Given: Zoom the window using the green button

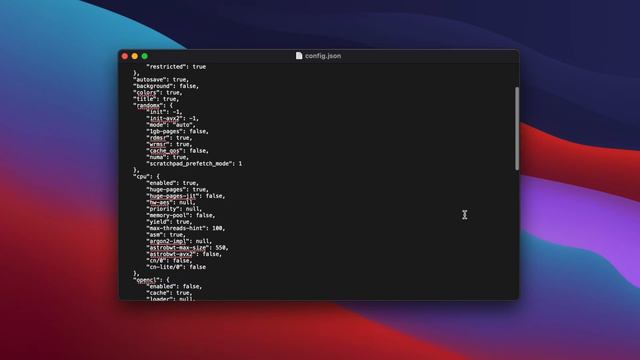Looking at the screenshot, I should pyautogui.click(x=144, y=56).
